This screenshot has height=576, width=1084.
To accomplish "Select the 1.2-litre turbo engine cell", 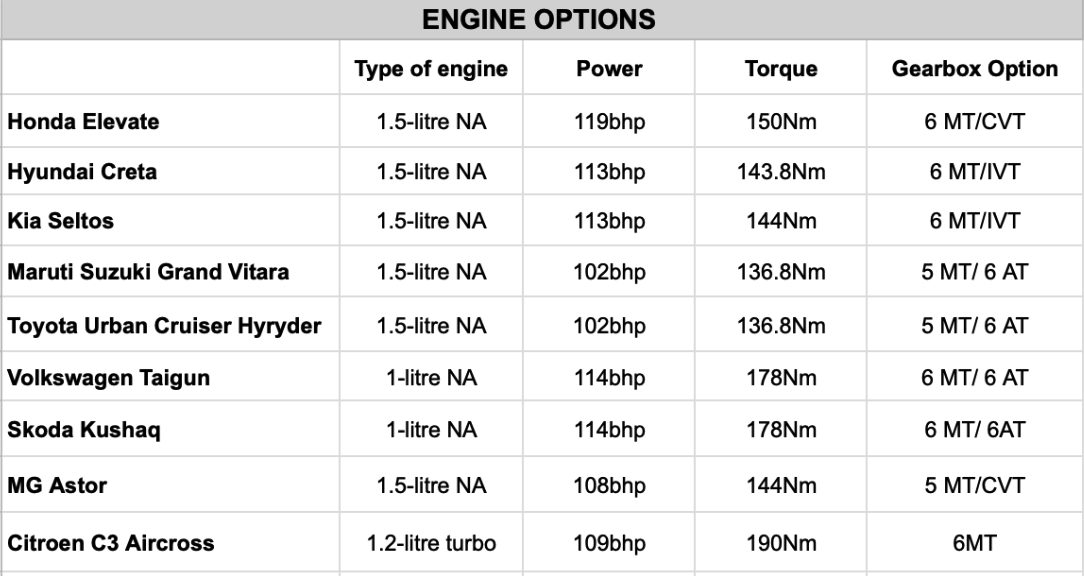I will pyautogui.click(x=431, y=544).
